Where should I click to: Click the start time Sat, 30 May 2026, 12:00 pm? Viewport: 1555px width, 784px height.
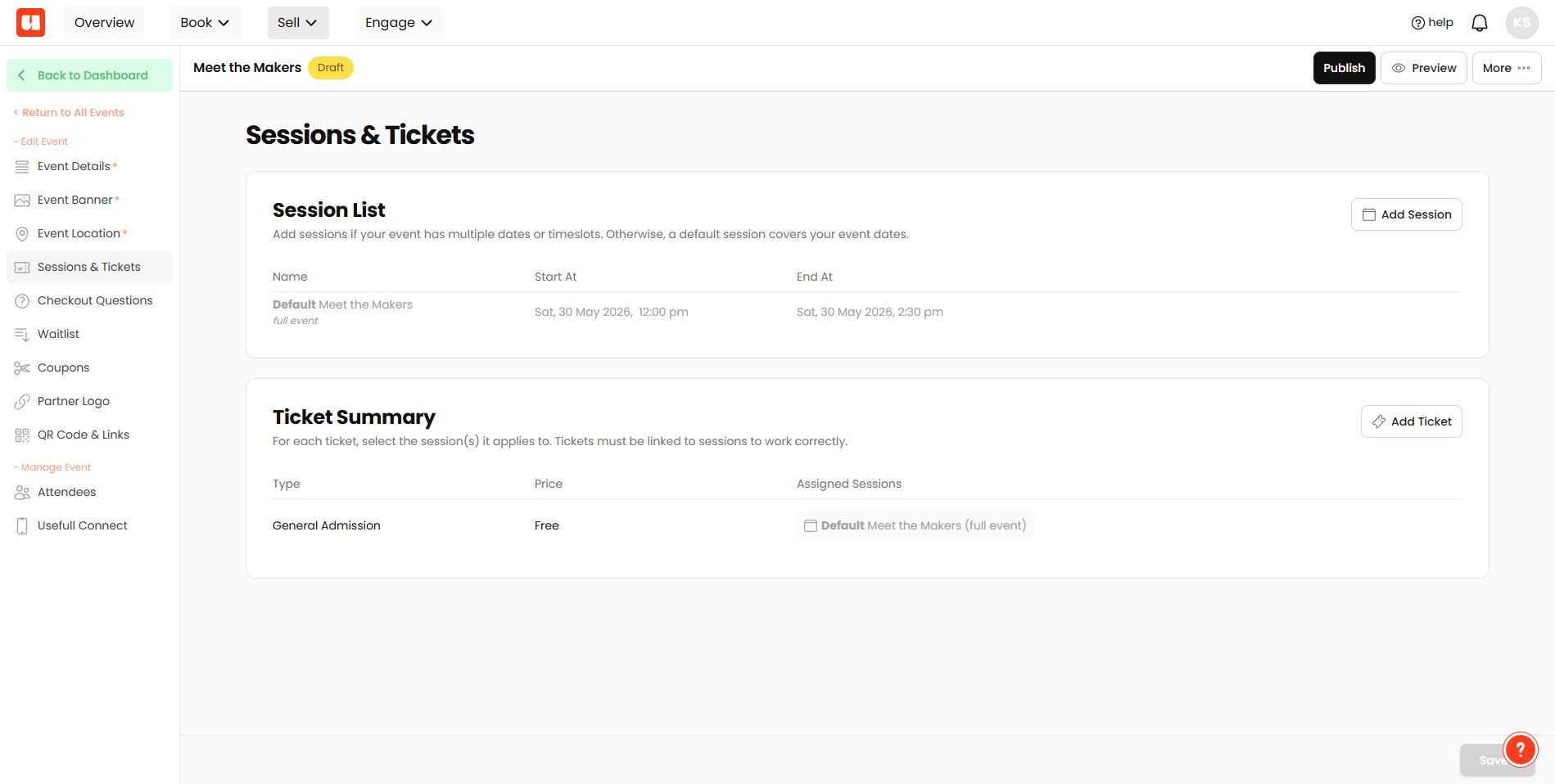(612, 312)
